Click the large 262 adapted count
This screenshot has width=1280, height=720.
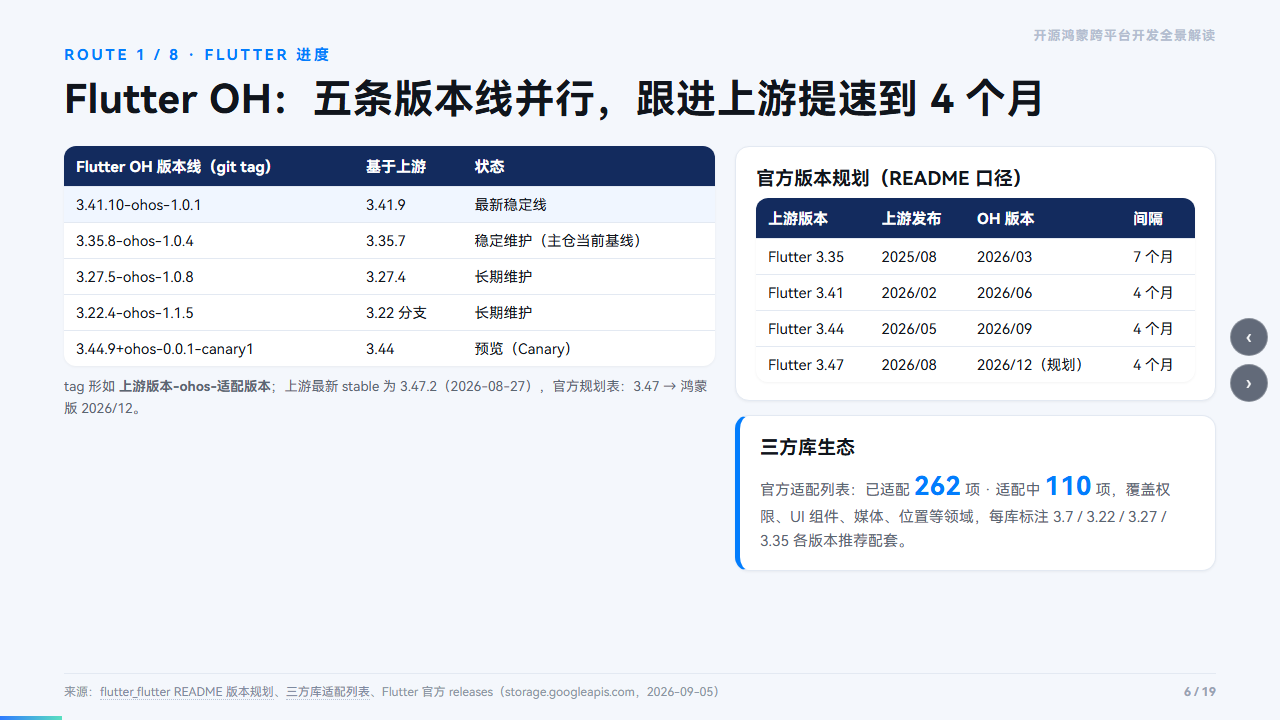tap(937, 486)
